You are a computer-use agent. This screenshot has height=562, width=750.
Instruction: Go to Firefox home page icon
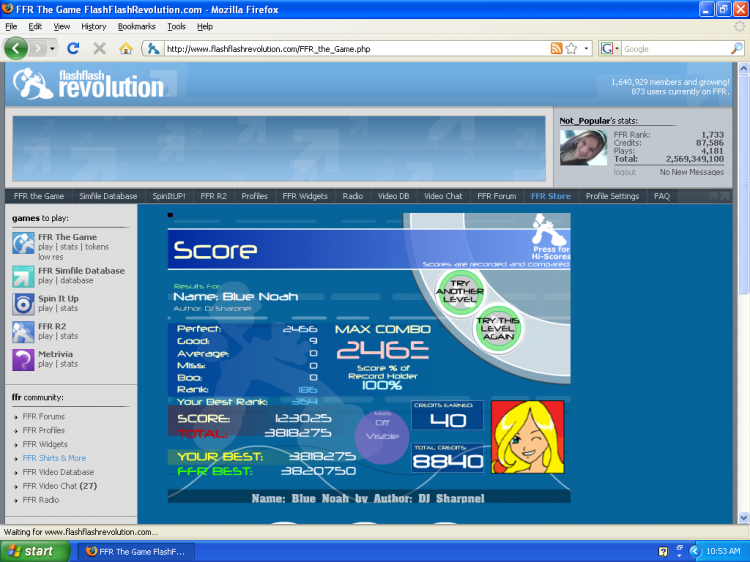[125, 48]
